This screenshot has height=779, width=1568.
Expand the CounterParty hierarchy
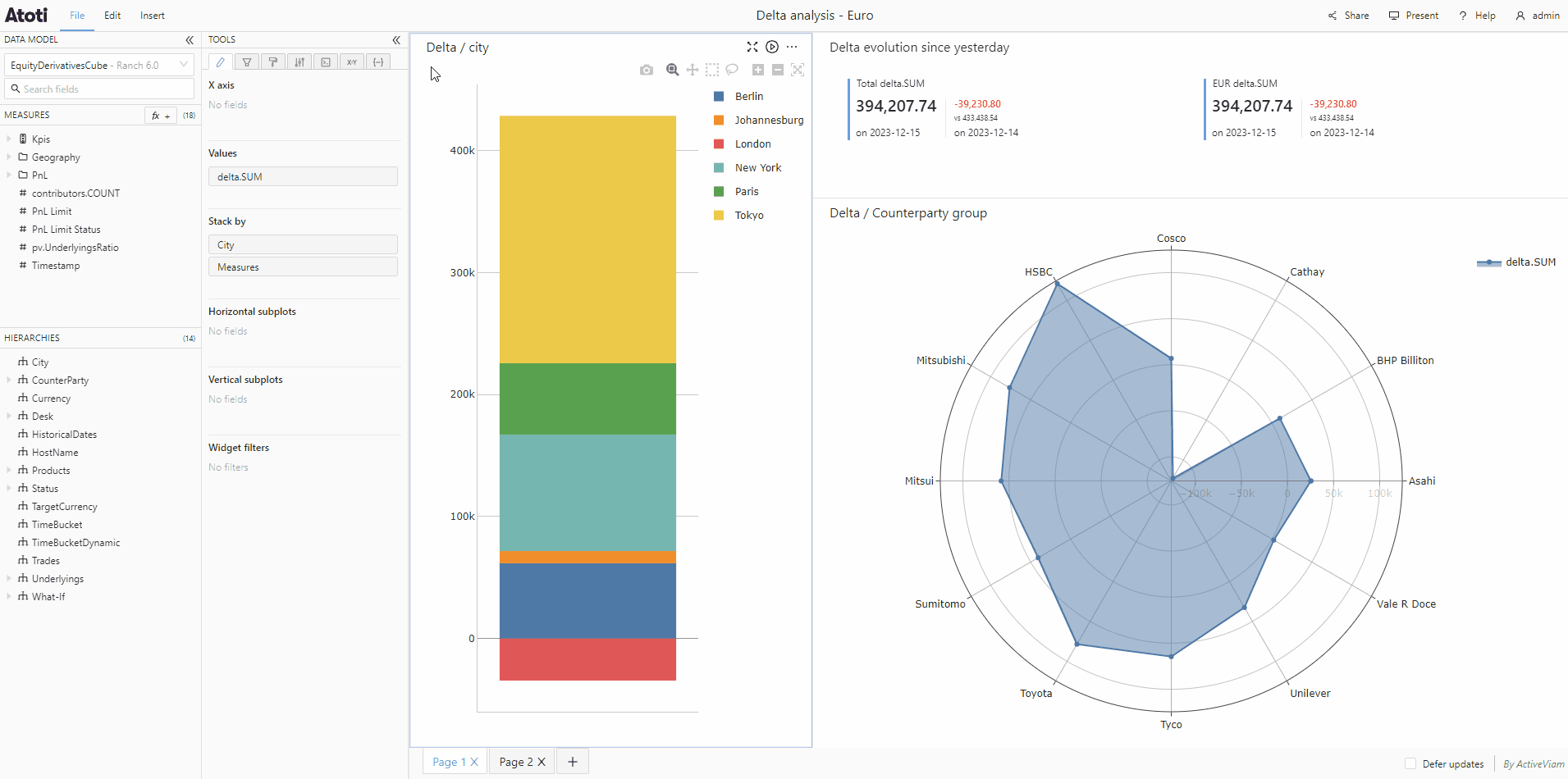click(x=9, y=380)
